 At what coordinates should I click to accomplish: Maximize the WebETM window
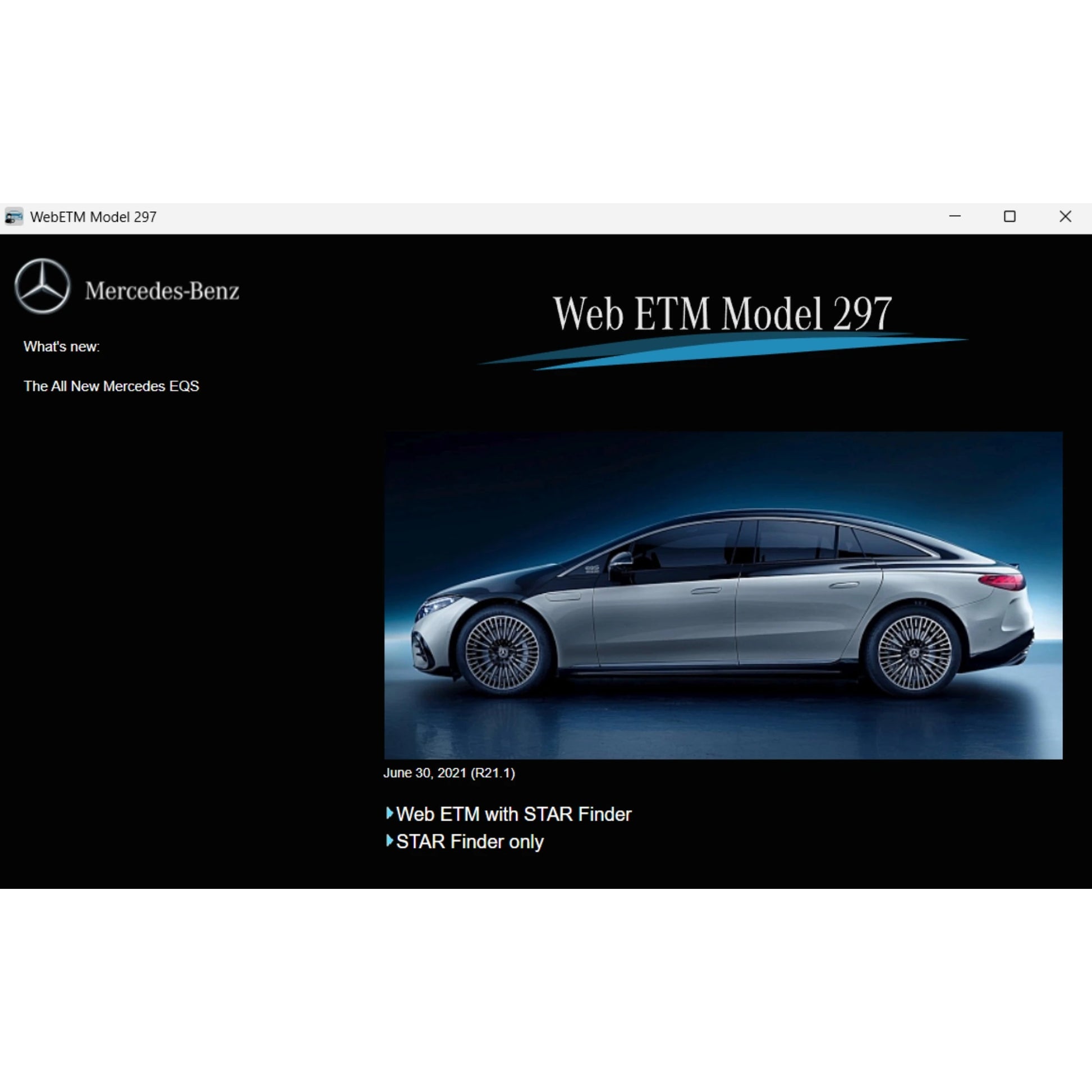(1010, 217)
